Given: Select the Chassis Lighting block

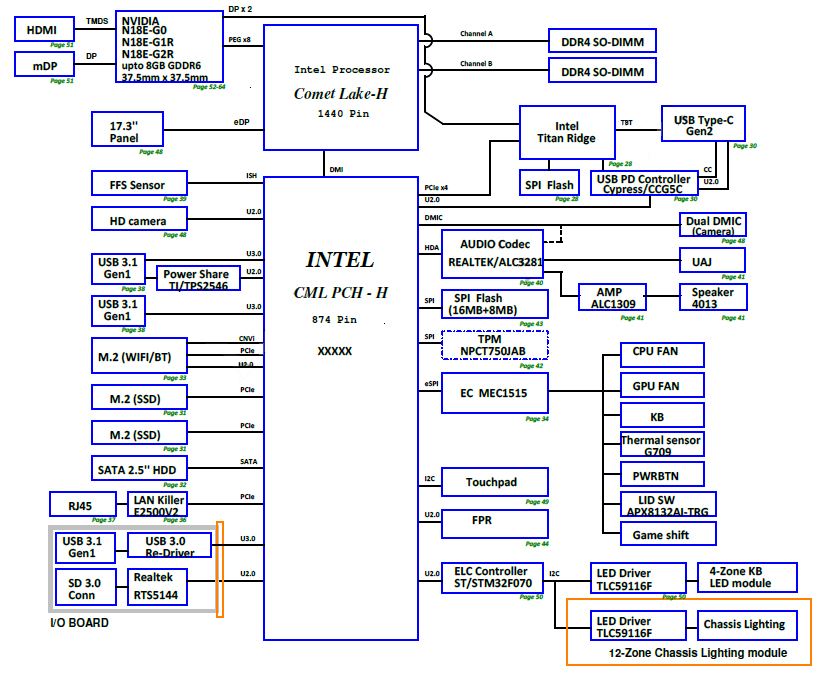Looking at the screenshot, I should [x=743, y=625].
